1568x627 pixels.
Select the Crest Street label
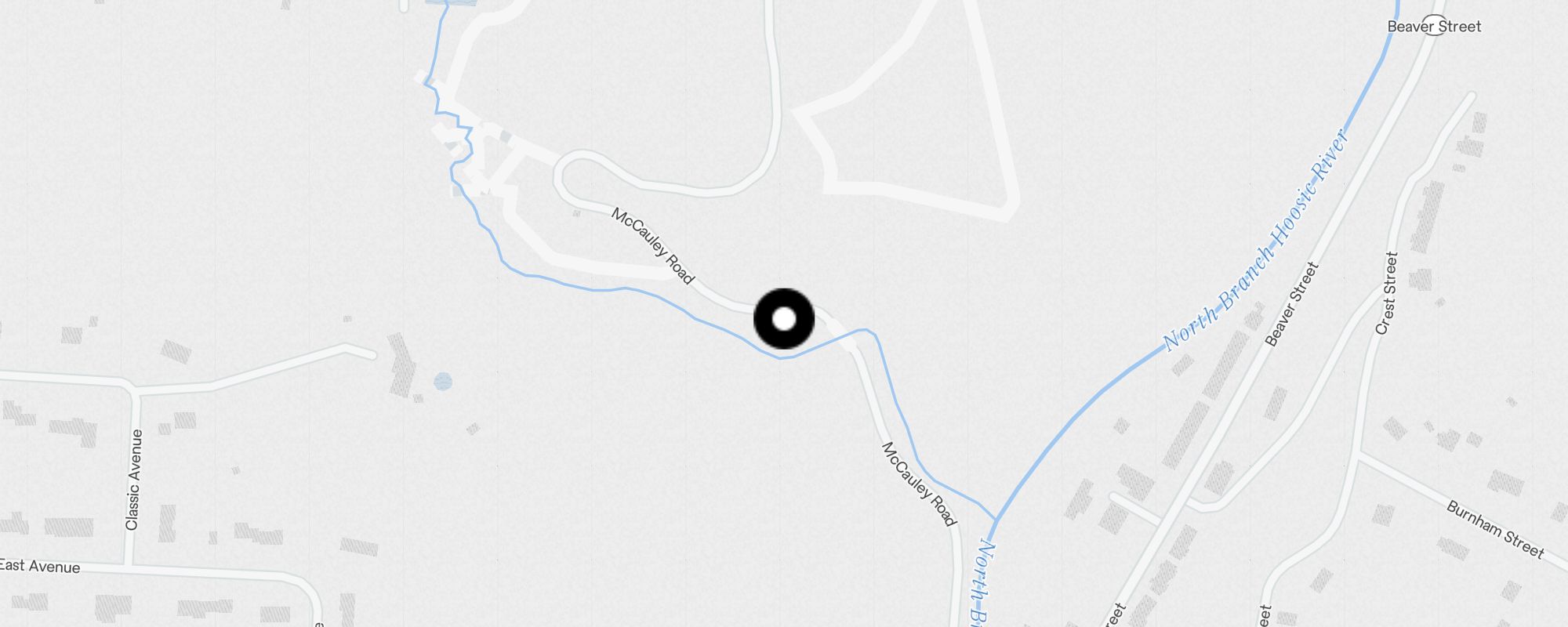[1387, 293]
